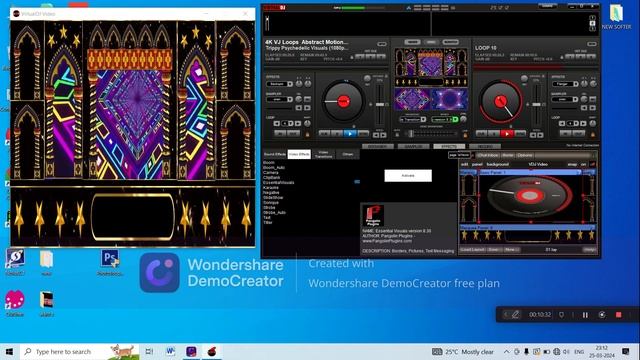
Task: Click left deck sampler record icon
Action: coord(307,99)
